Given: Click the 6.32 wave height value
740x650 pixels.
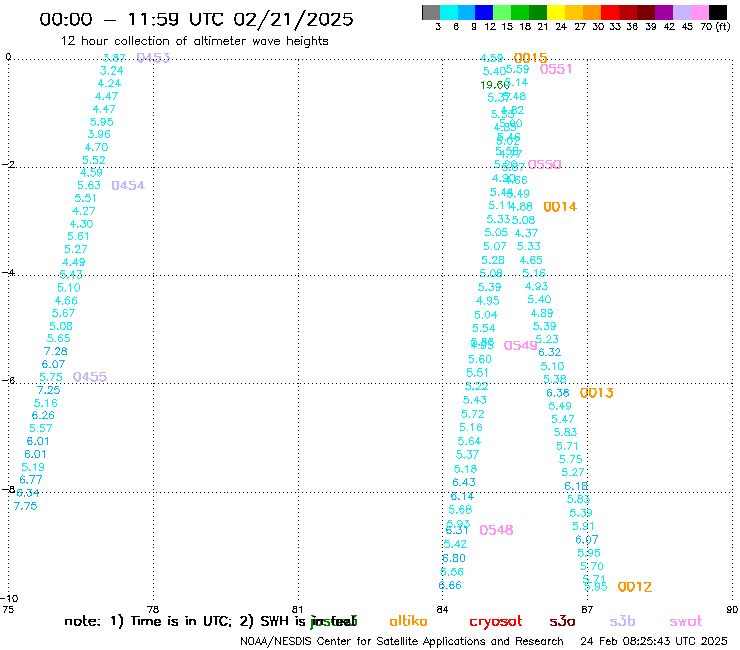Looking at the screenshot, I should 549,352.
